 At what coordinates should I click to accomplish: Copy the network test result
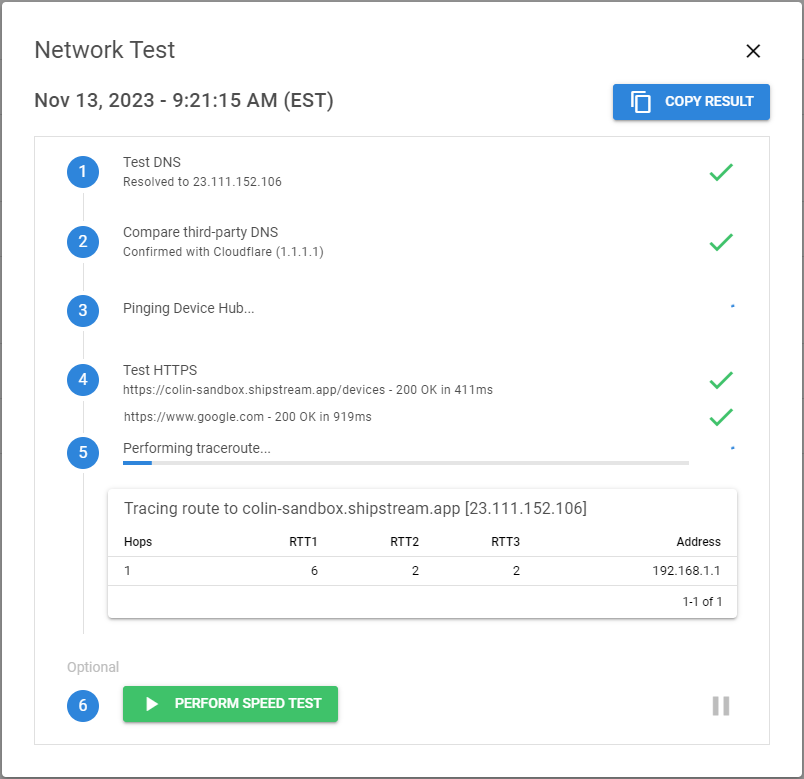coord(691,102)
